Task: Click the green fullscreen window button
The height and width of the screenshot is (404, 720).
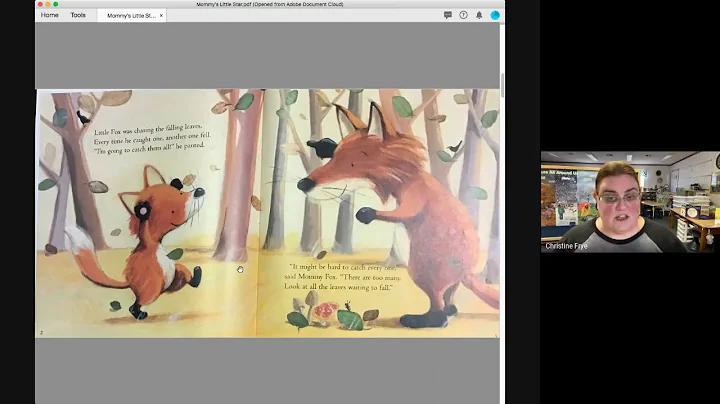Action: pos(56,4)
